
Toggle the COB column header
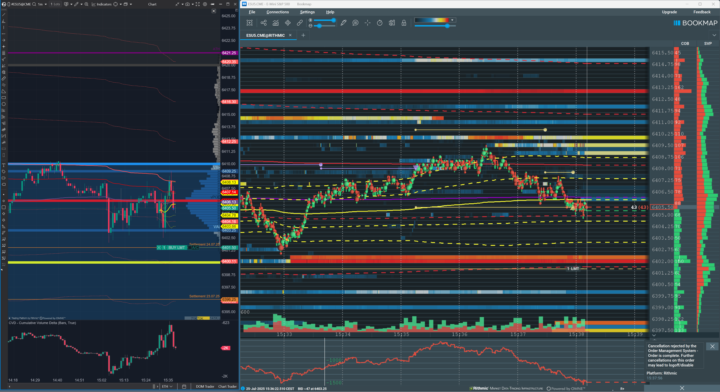pos(685,44)
